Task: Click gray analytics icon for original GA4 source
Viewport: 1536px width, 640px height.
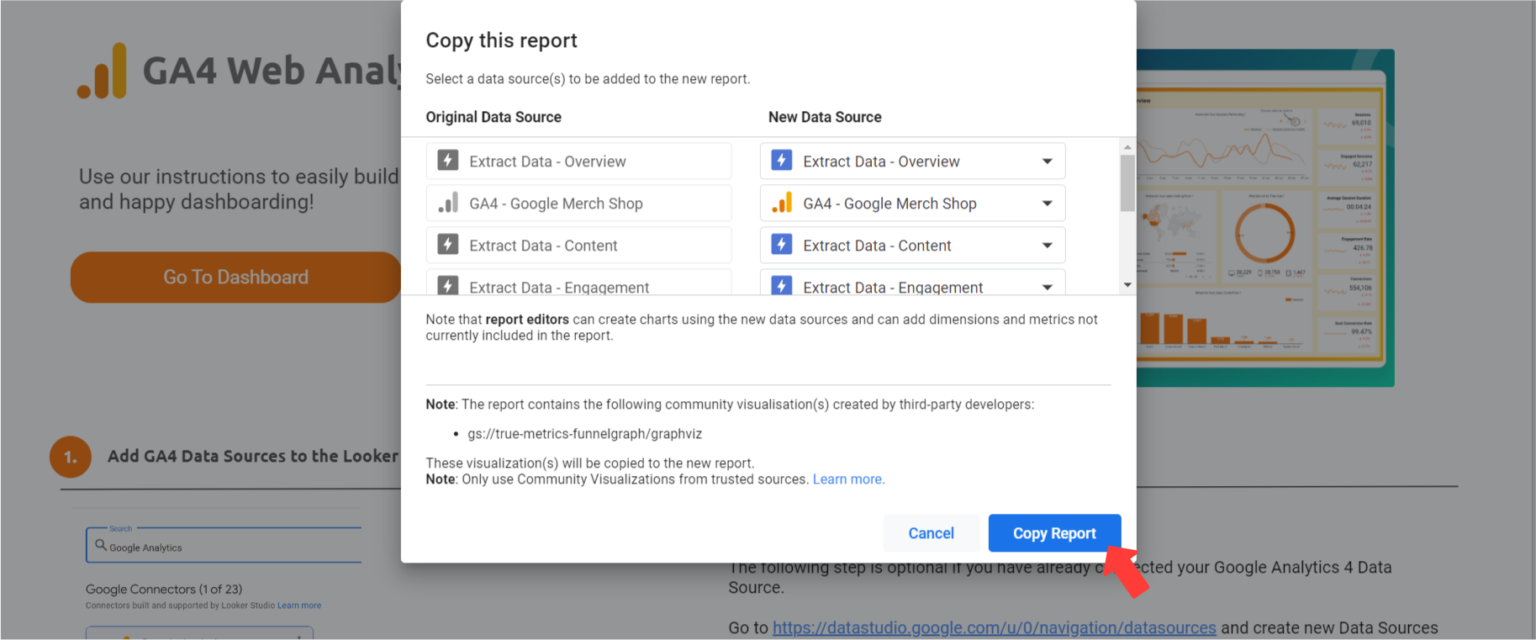Action: (448, 203)
